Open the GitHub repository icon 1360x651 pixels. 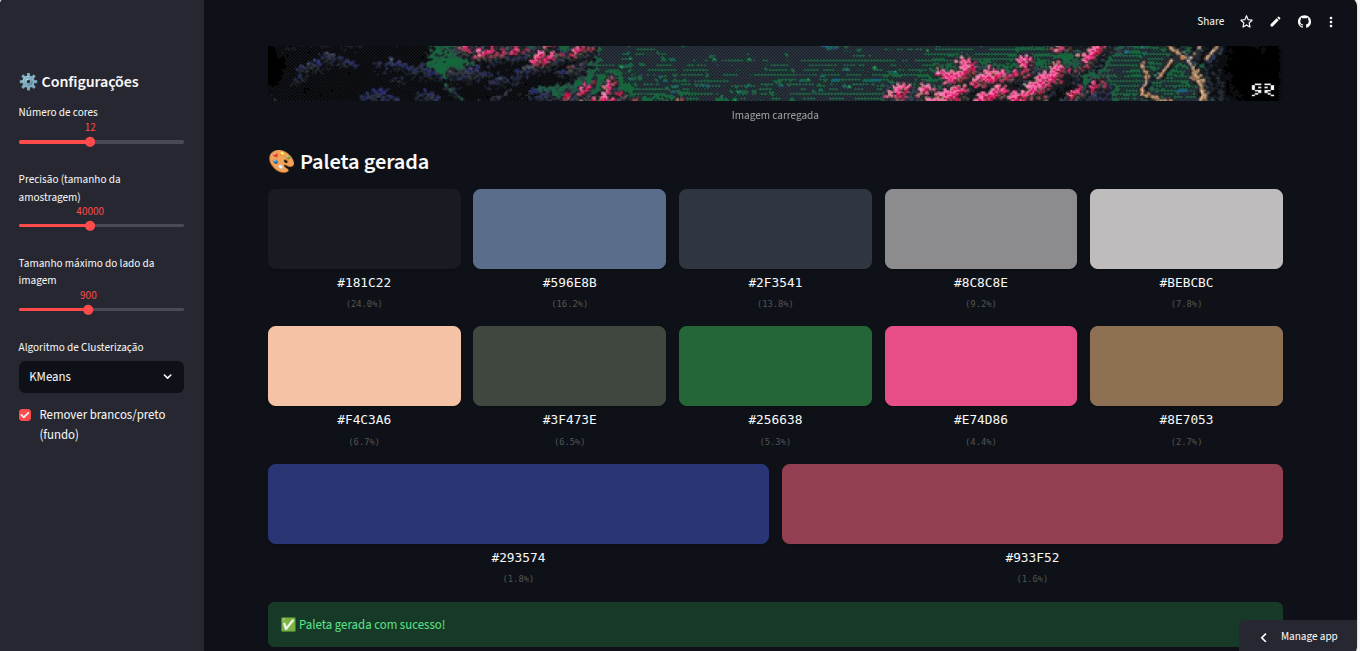[x=1304, y=22]
